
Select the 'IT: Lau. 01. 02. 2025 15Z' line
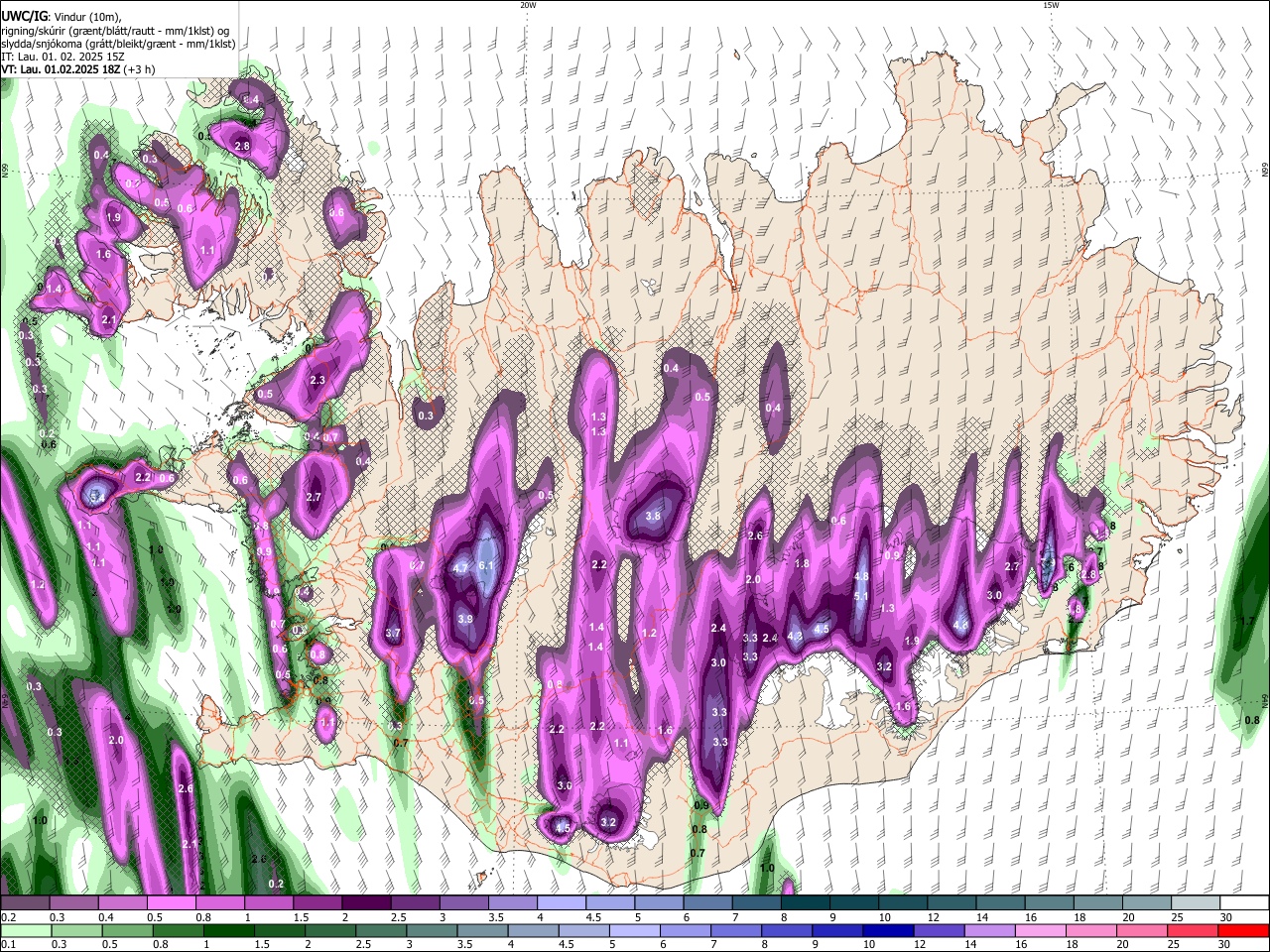pyautogui.click(x=62, y=57)
